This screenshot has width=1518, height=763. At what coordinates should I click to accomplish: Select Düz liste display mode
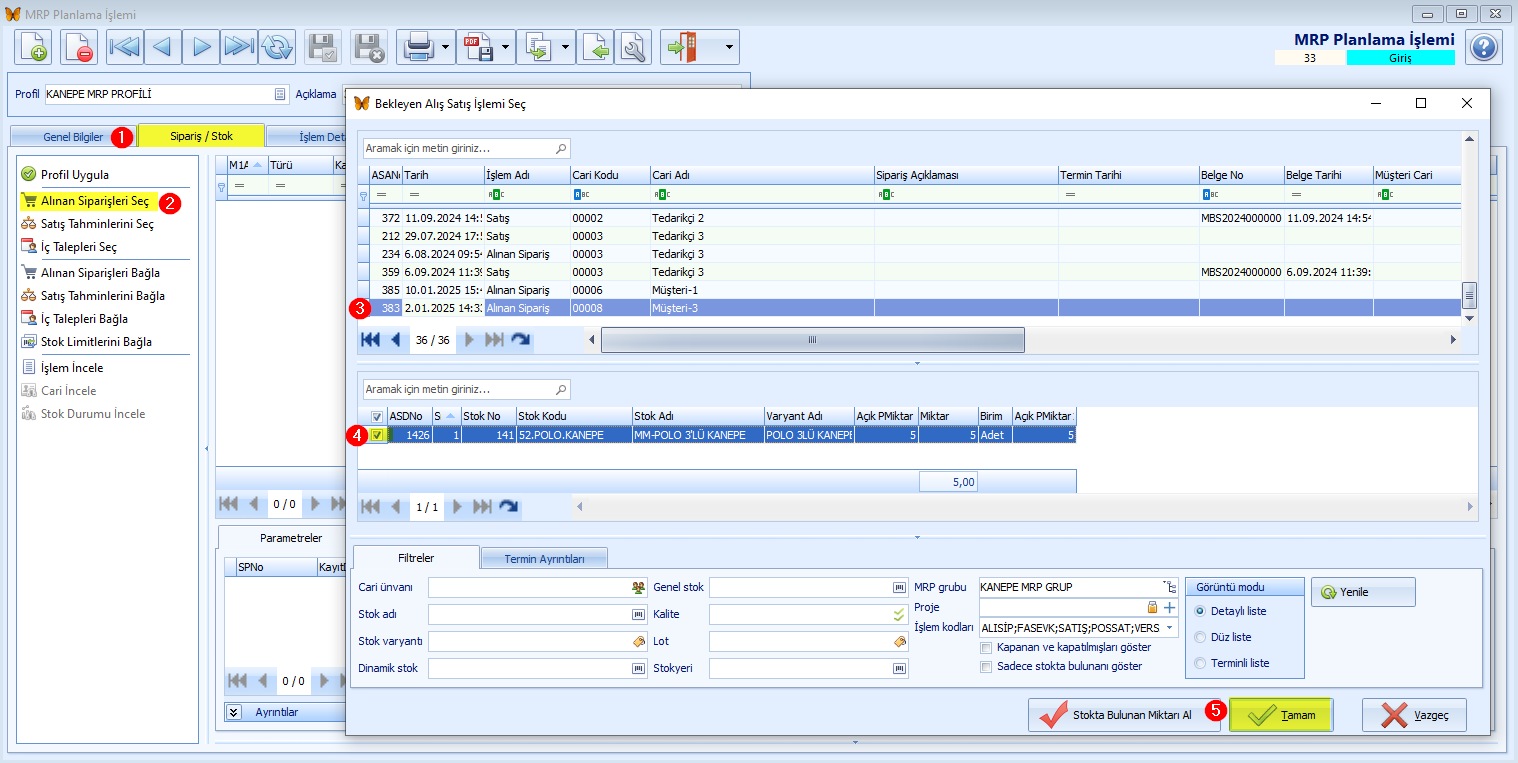(x=1200, y=637)
